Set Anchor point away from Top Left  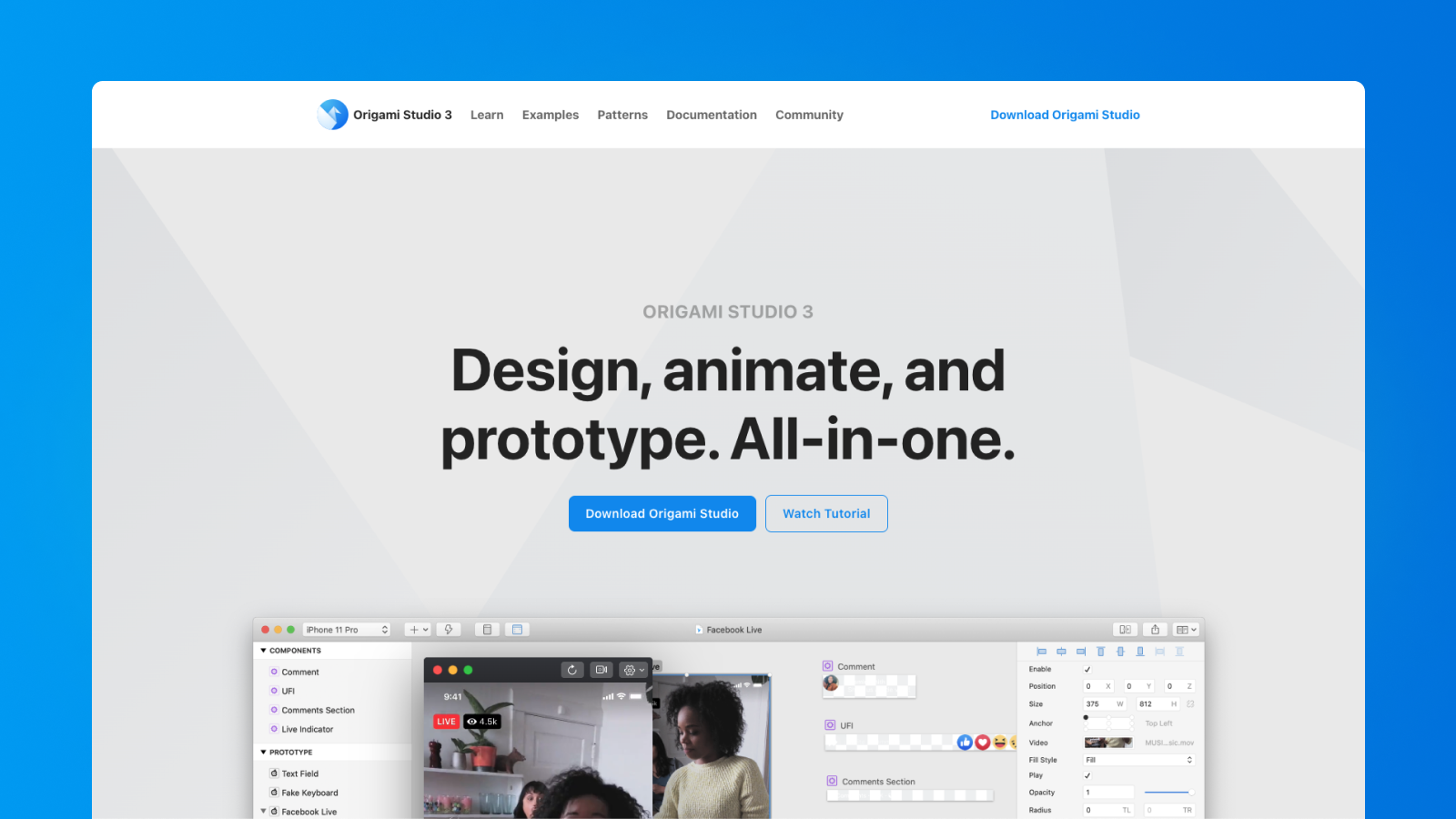coord(1108,722)
